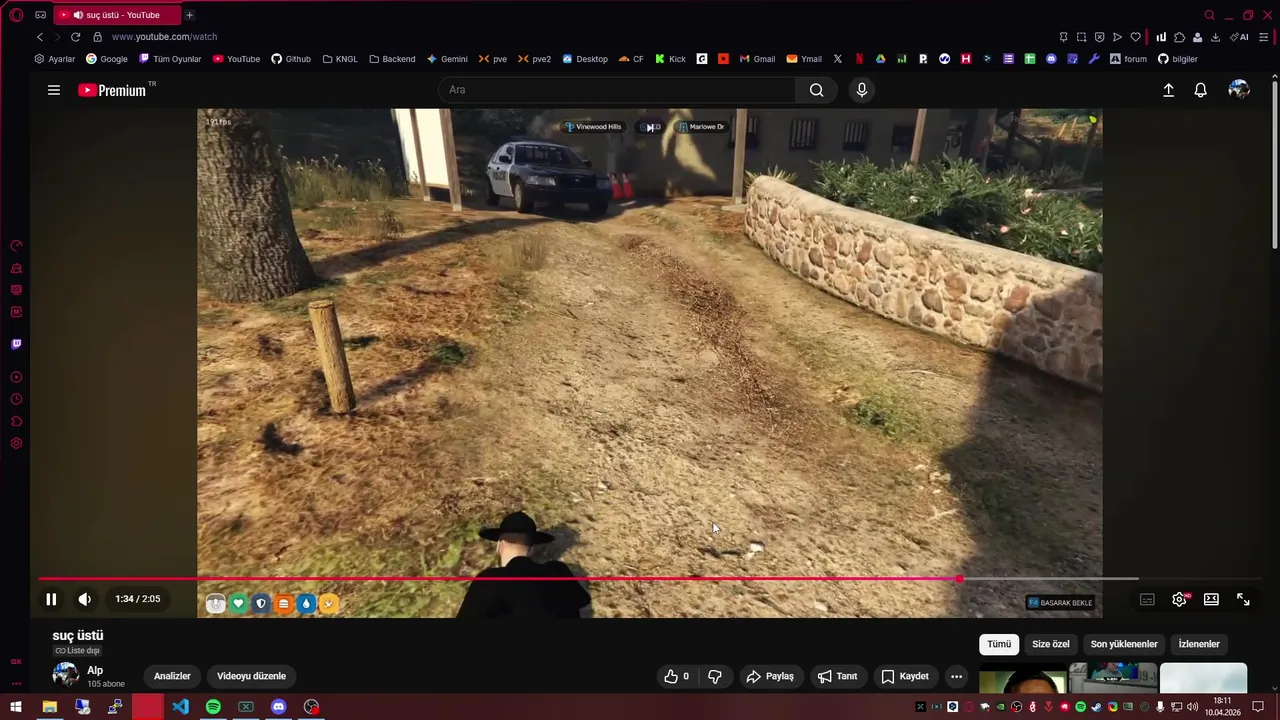Select the İzlenenler chip
The height and width of the screenshot is (720, 1280).
coord(1199,644)
